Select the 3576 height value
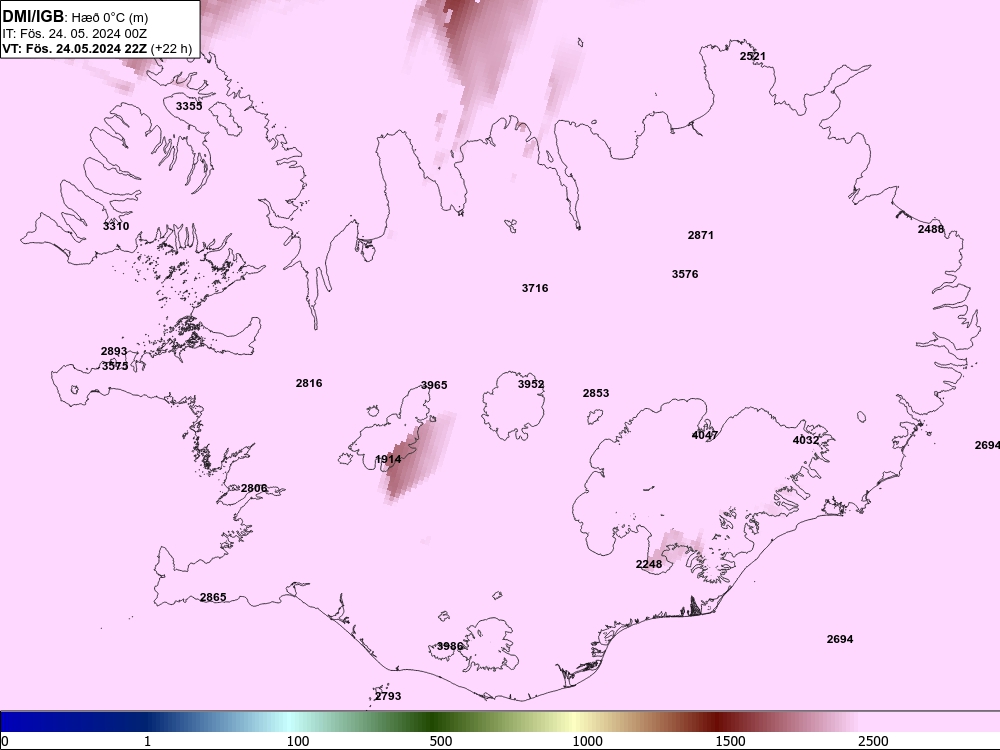 685,274
